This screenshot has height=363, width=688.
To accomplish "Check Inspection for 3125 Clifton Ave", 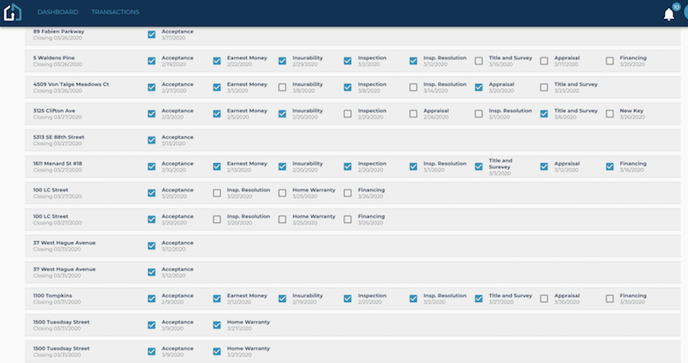I will [348, 114].
